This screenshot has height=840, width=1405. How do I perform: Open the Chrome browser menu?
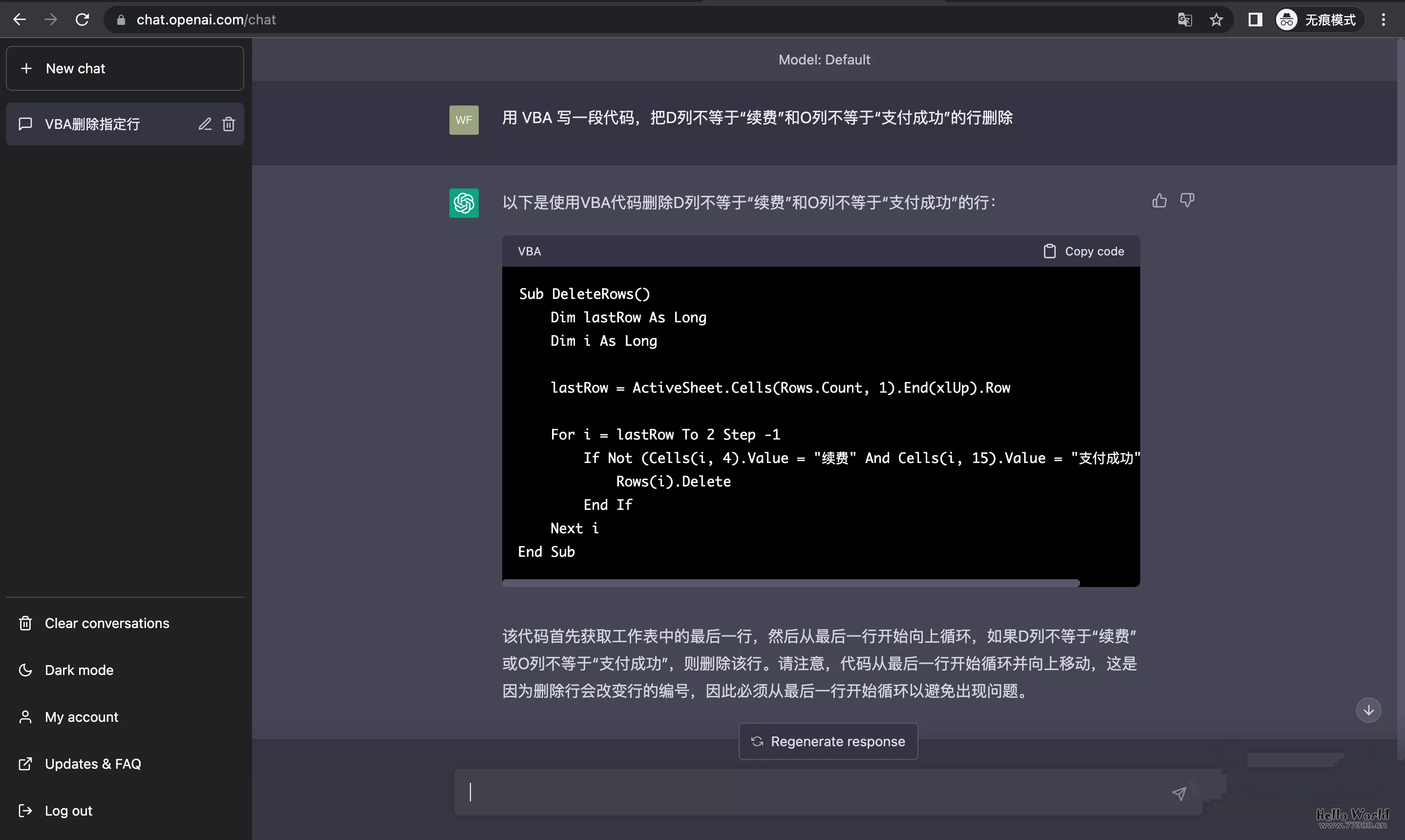pyautogui.click(x=1383, y=19)
